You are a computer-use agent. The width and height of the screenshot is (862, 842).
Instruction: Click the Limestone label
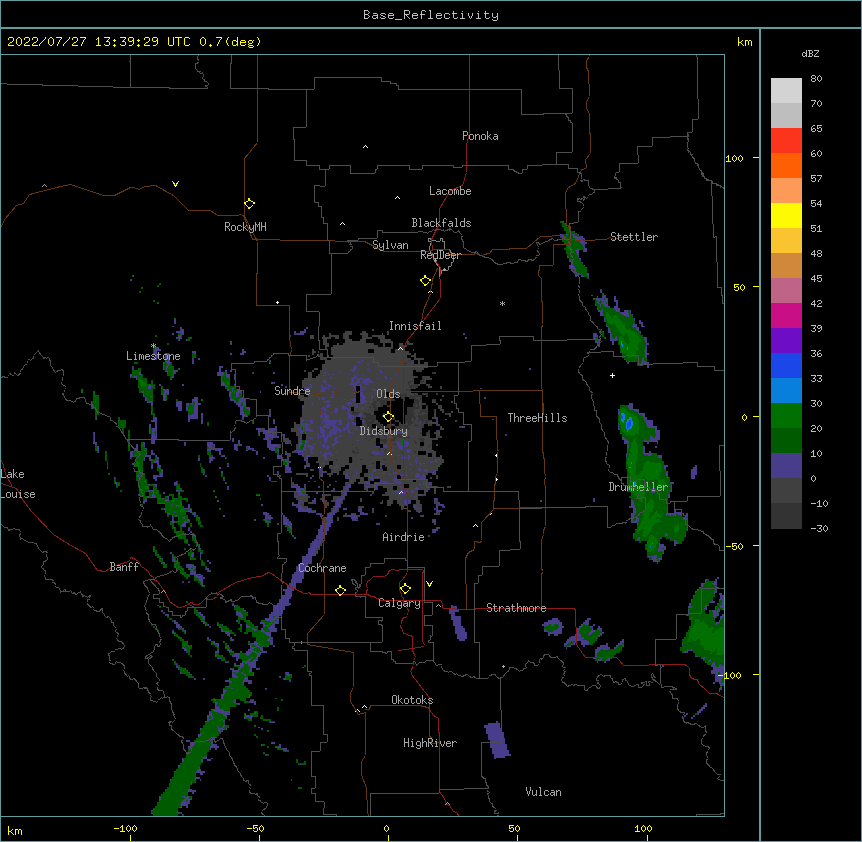[x=153, y=356]
